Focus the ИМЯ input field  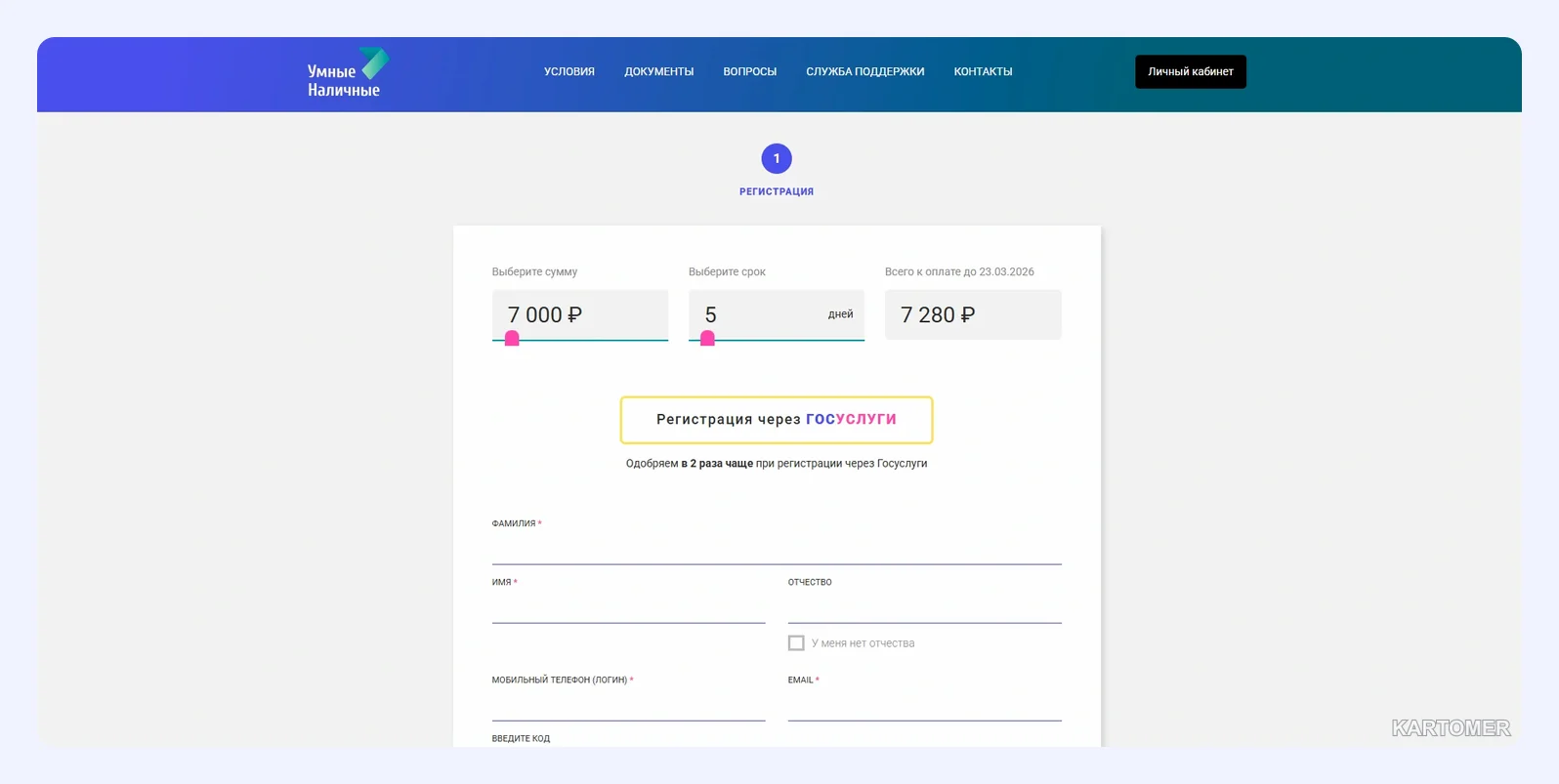(629, 608)
